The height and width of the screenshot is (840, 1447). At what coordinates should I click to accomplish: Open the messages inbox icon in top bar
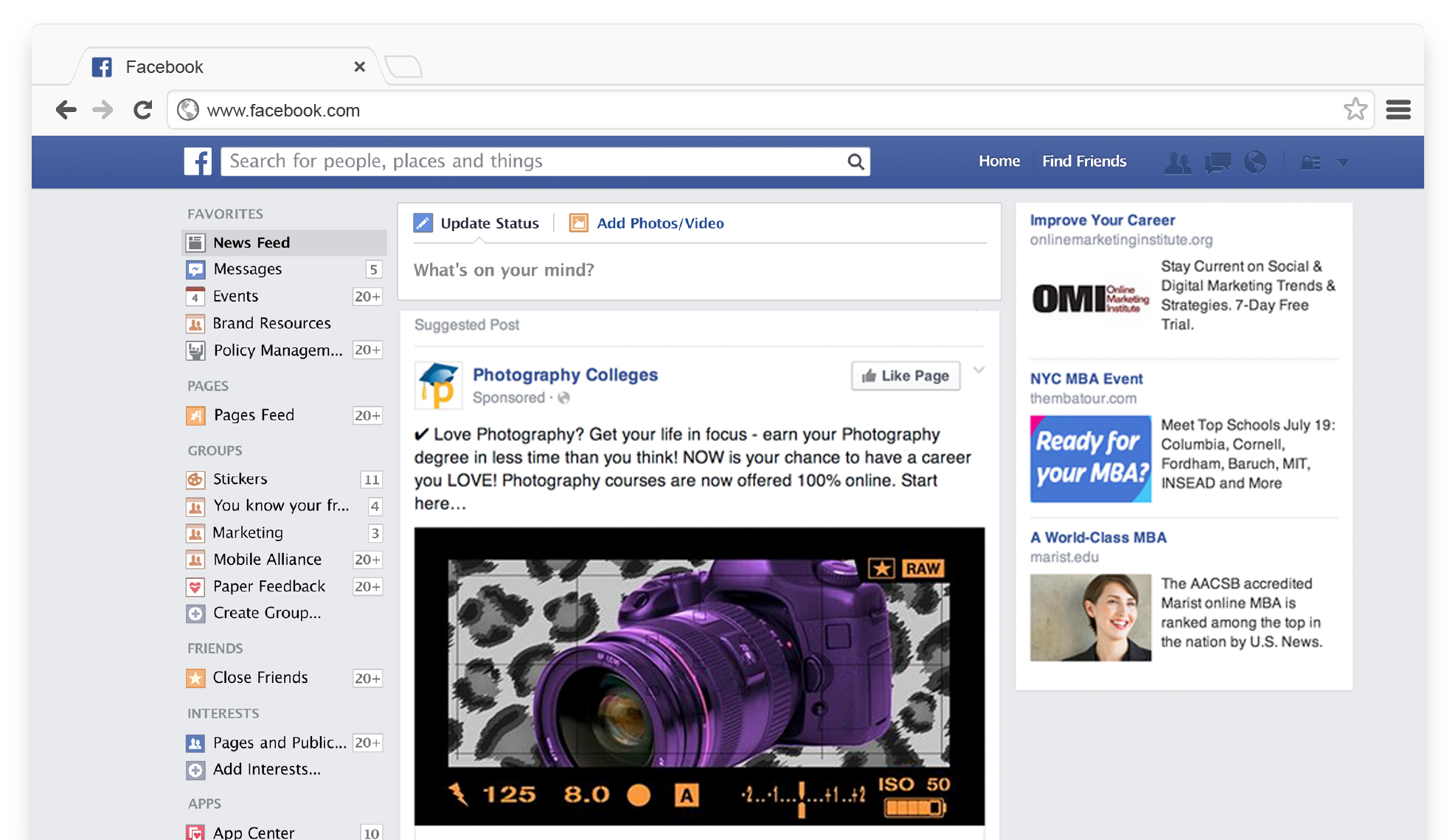click(1218, 162)
